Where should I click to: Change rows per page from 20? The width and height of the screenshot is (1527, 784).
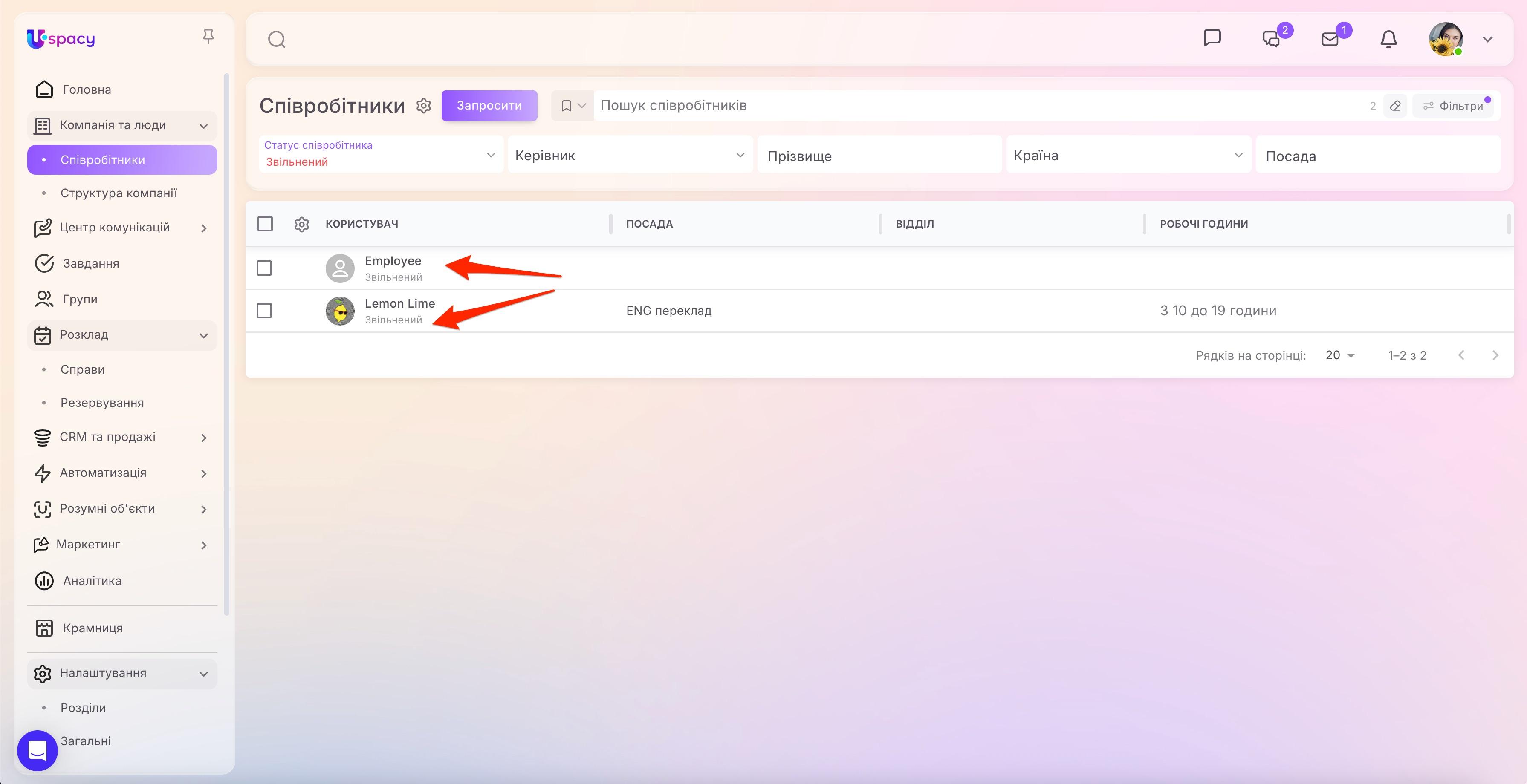[1340, 355]
